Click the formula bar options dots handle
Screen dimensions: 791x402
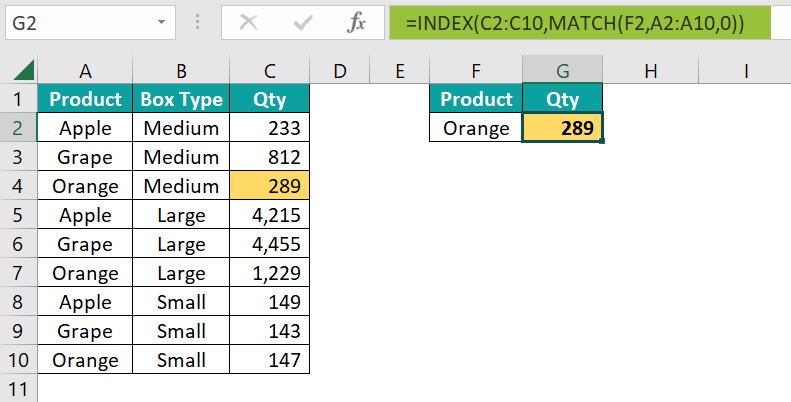198,22
